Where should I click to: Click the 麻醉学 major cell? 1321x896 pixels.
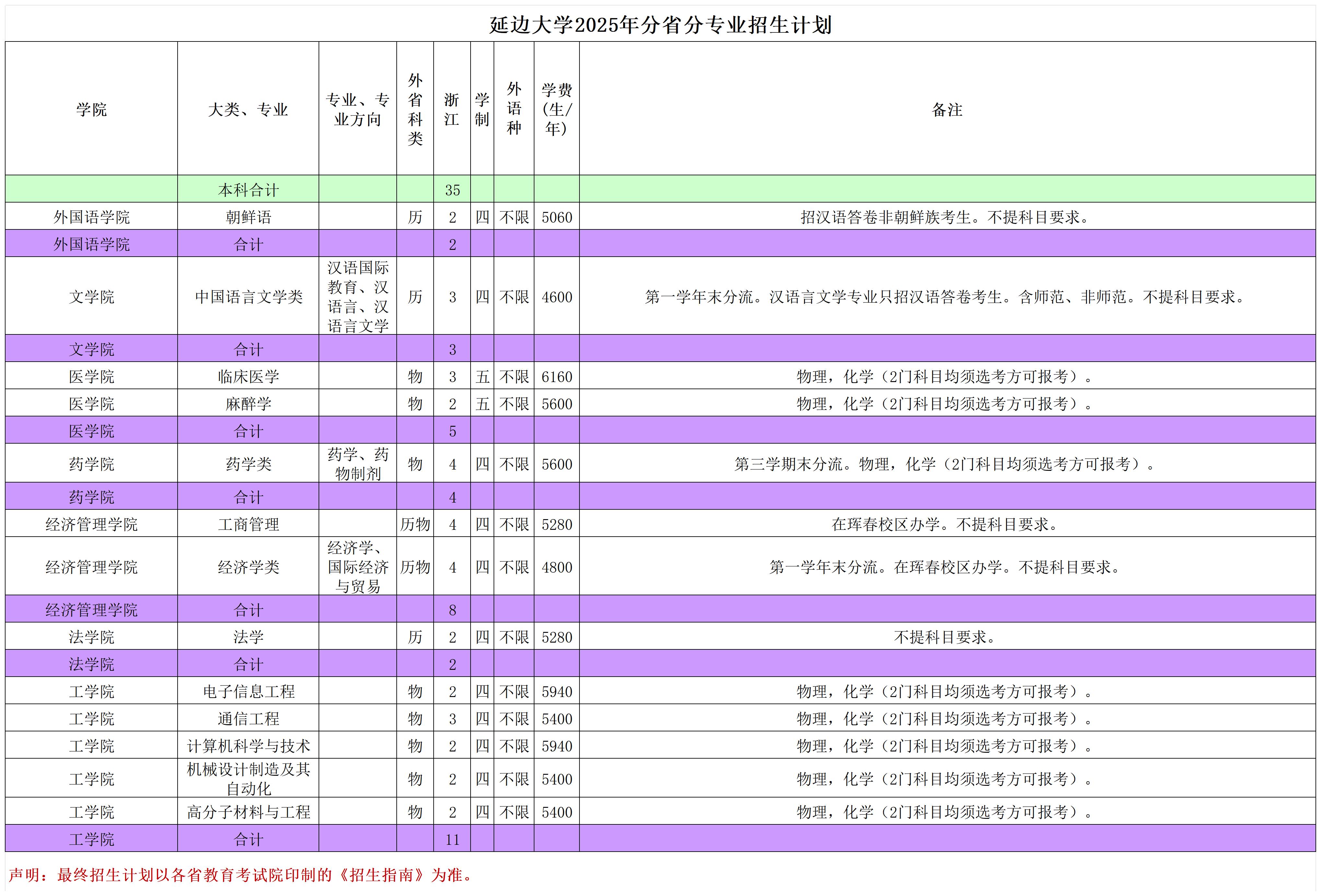248,403
